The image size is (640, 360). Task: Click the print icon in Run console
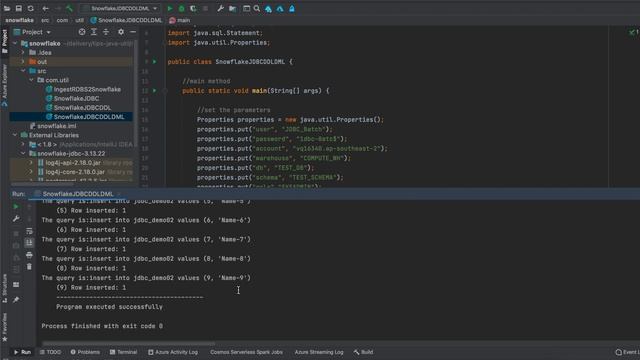click(29, 255)
